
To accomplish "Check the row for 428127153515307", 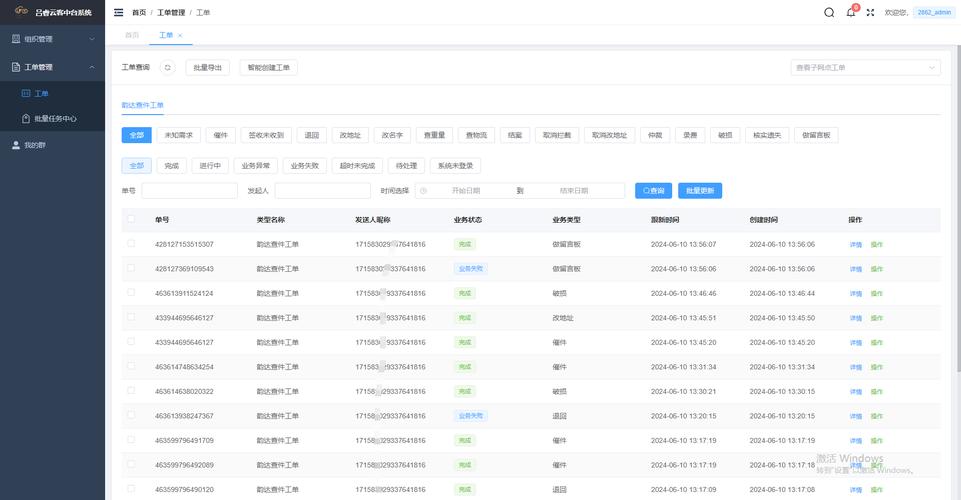I will pos(131,243).
